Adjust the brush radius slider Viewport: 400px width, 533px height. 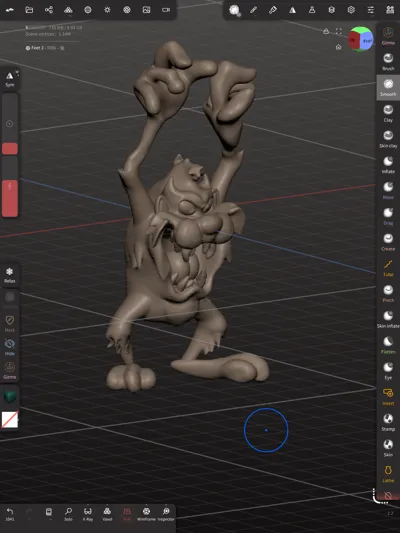[x=10, y=123]
